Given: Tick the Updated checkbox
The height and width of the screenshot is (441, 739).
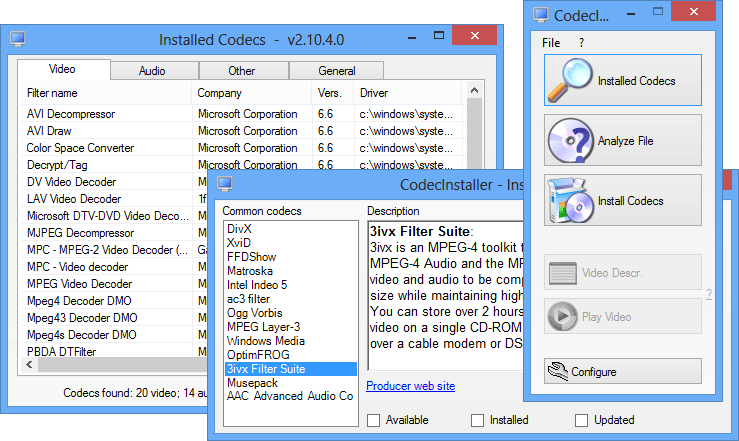Looking at the screenshot, I should coord(582,420).
